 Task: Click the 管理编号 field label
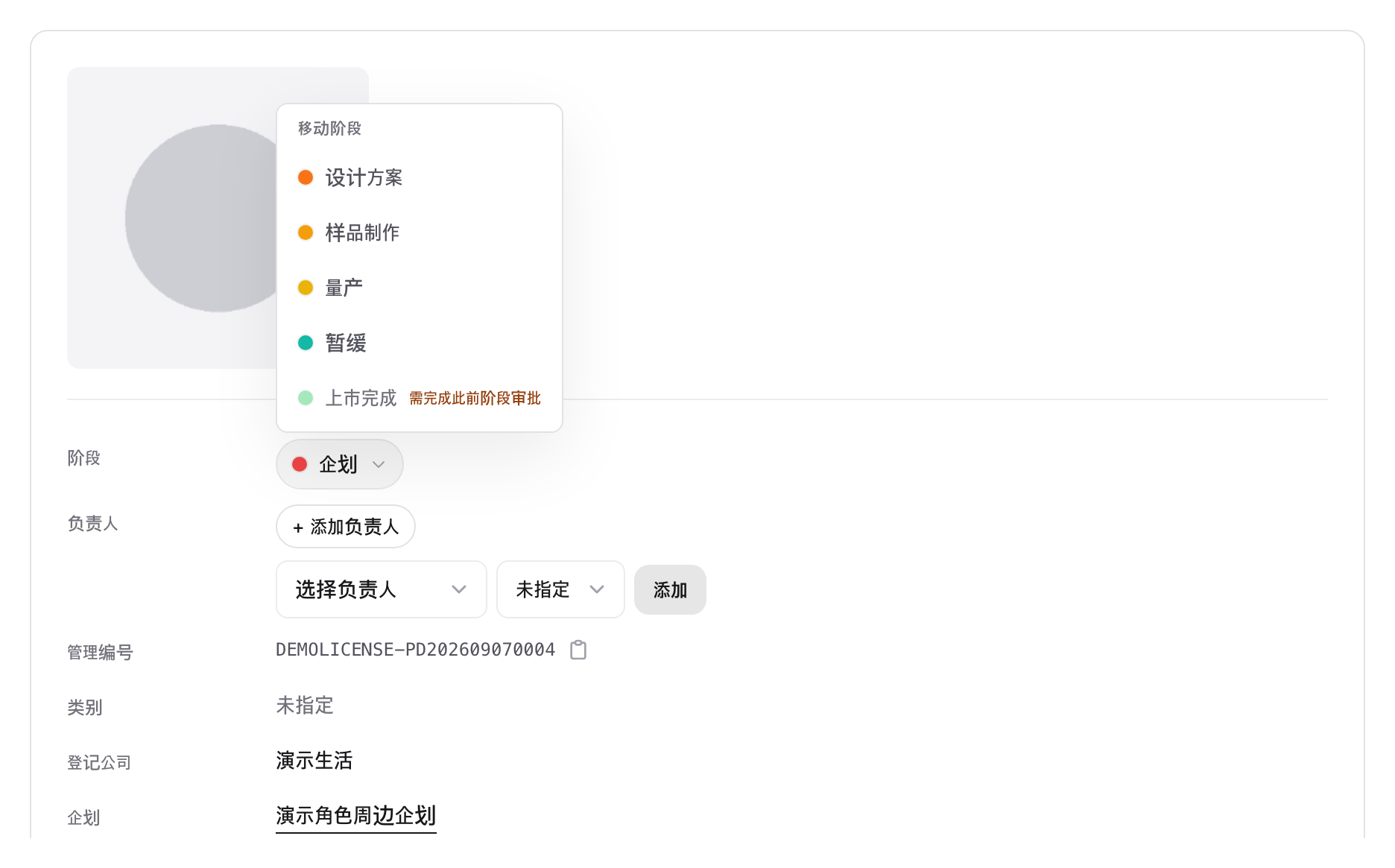click(x=100, y=653)
